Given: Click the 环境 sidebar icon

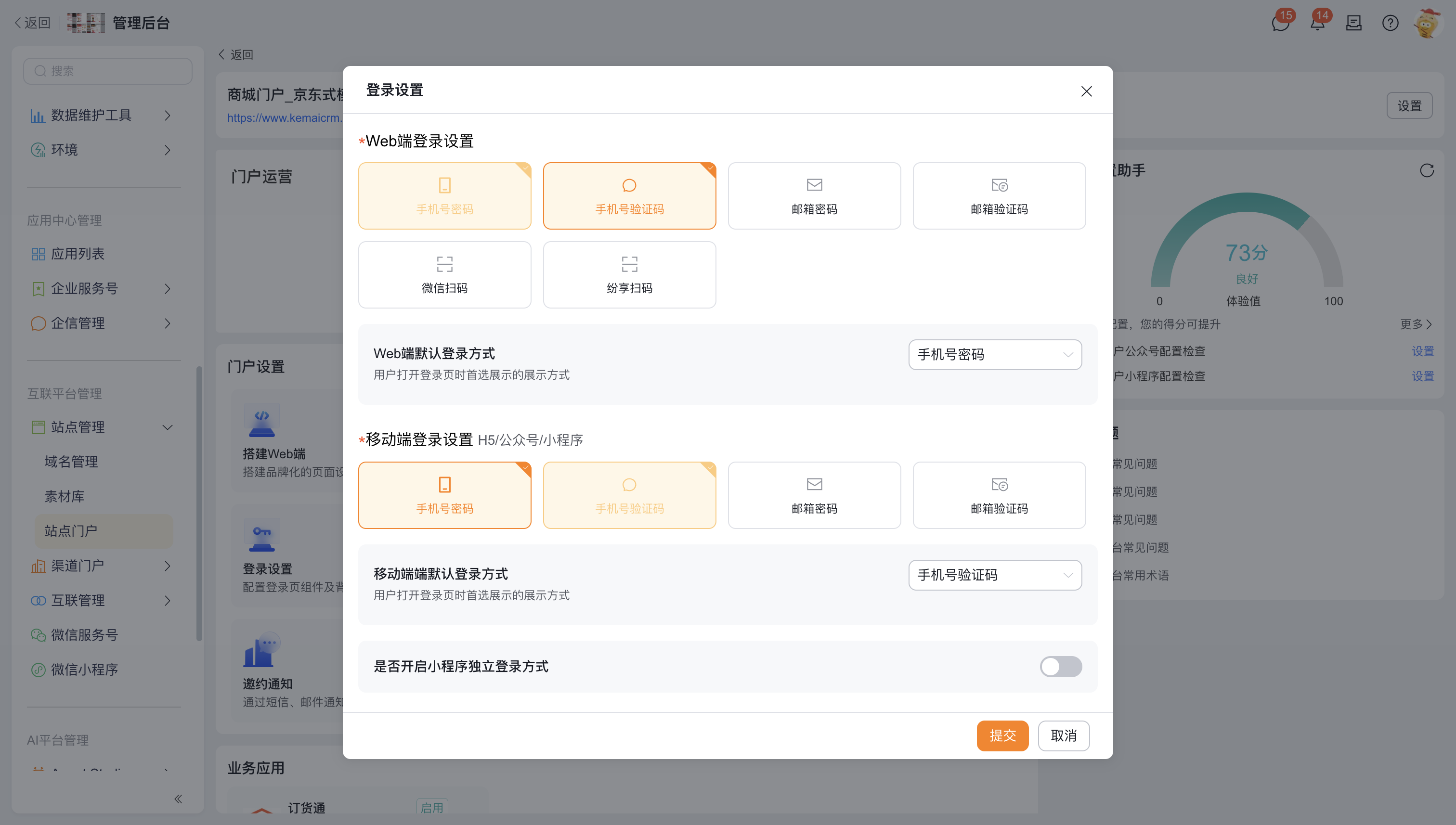Looking at the screenshot, I should pos(38,150).
